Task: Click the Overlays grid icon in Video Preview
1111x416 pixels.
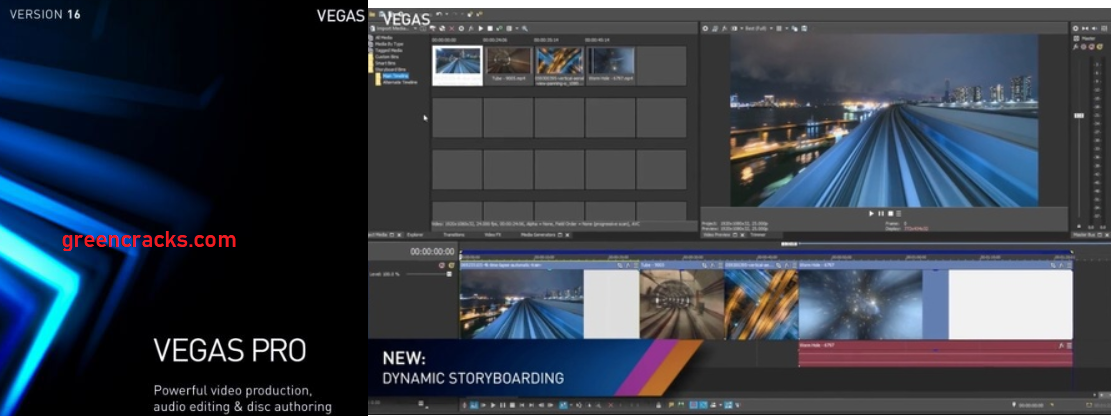Action: tap(779, 28)
